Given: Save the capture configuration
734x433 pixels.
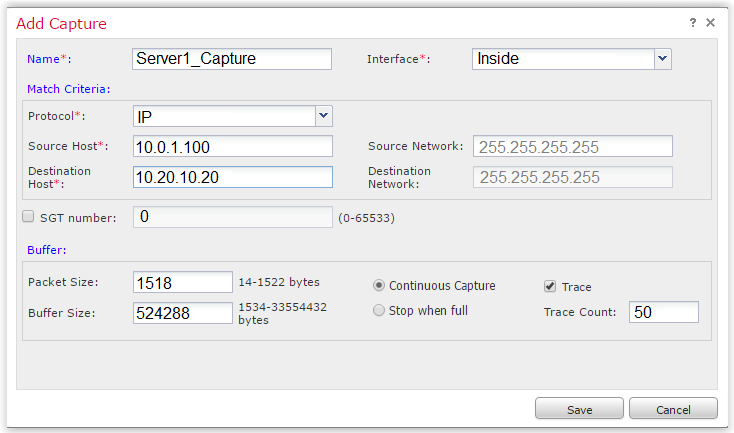Looking at the screenshot, I should coord(579,409).
